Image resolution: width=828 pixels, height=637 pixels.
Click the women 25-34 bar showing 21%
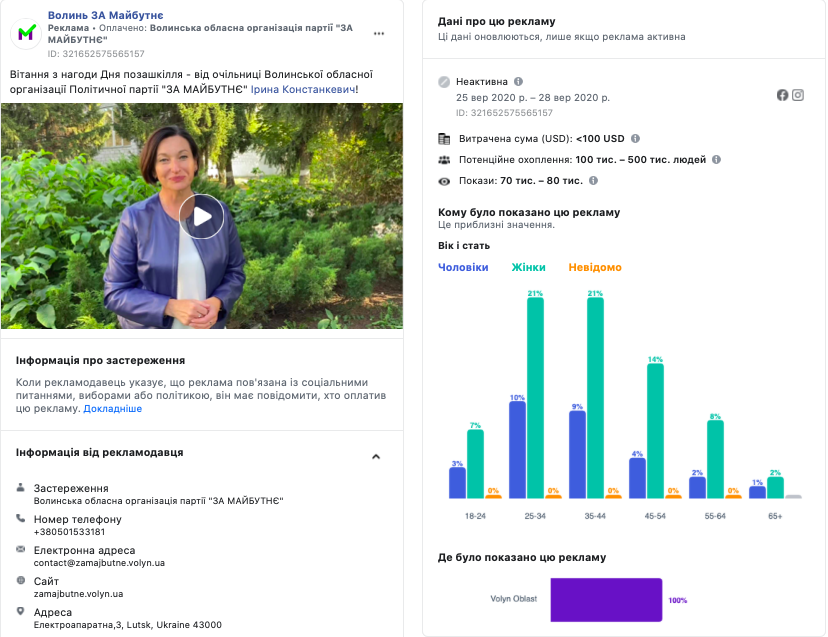(535, 397)
